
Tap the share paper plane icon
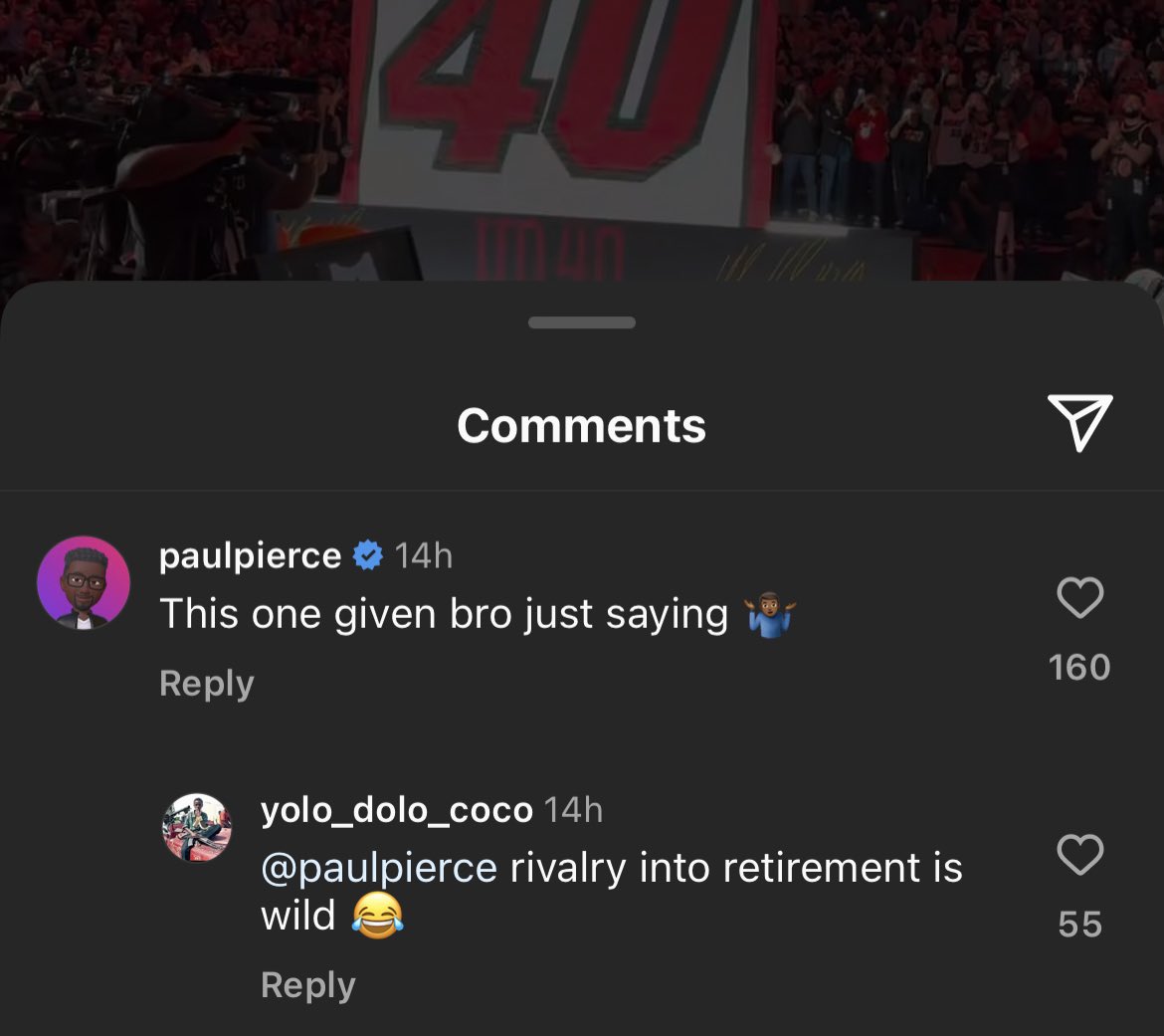point(1079,424)
